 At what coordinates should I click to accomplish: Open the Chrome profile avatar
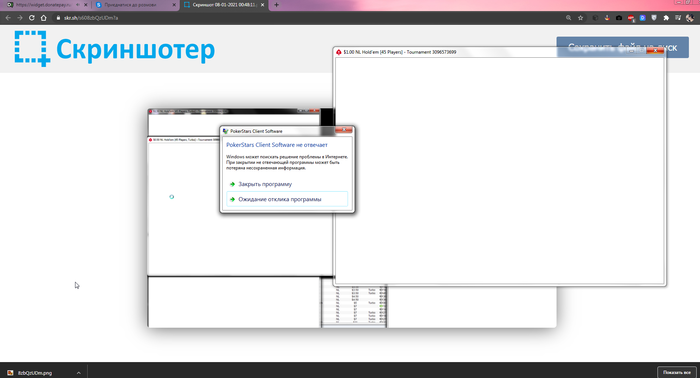[690, 18]
